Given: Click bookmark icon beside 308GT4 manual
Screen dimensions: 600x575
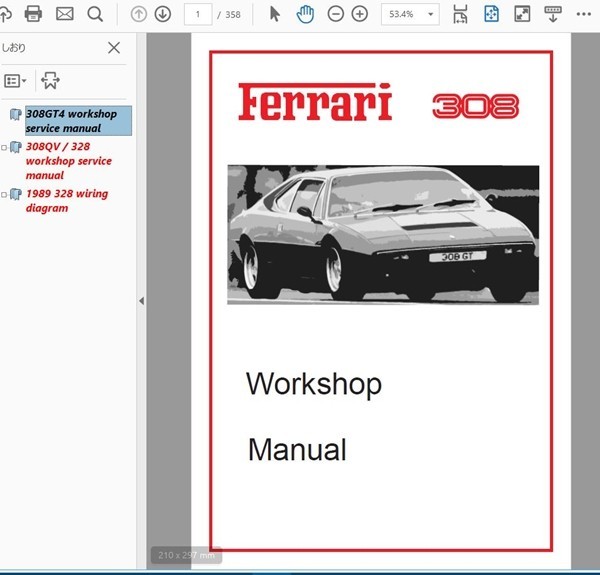Looking at the screenshot, I should [x=15, y=114].
